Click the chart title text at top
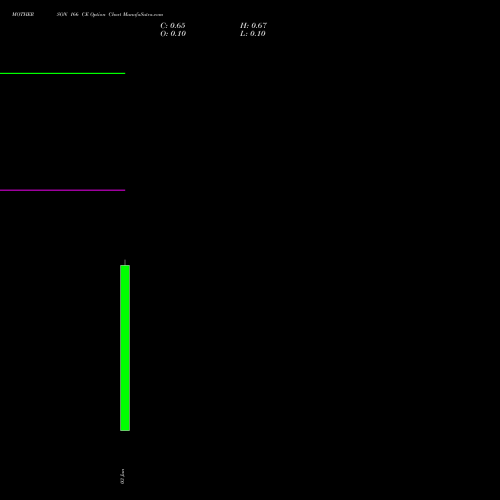 click(x=87, y=14)
